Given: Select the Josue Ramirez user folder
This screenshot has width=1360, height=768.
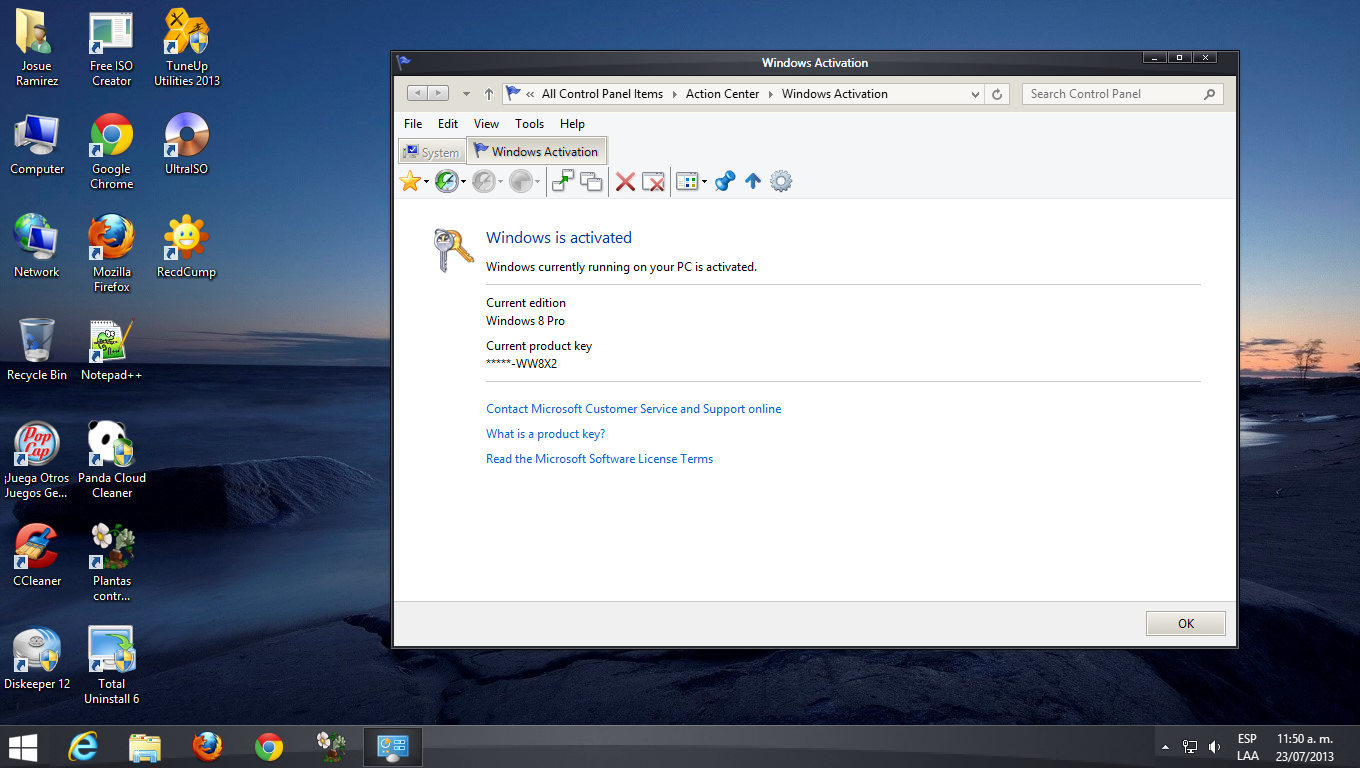Looking at the screenshot, I should [x=37, y=50].
